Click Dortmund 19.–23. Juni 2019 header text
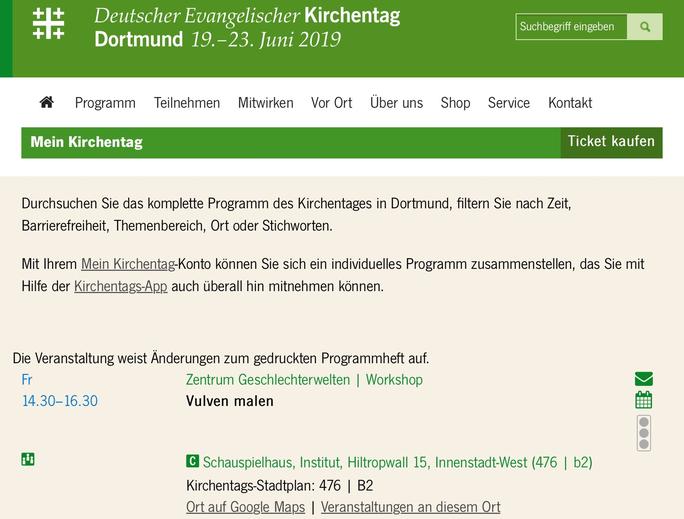 click(217, 40)
